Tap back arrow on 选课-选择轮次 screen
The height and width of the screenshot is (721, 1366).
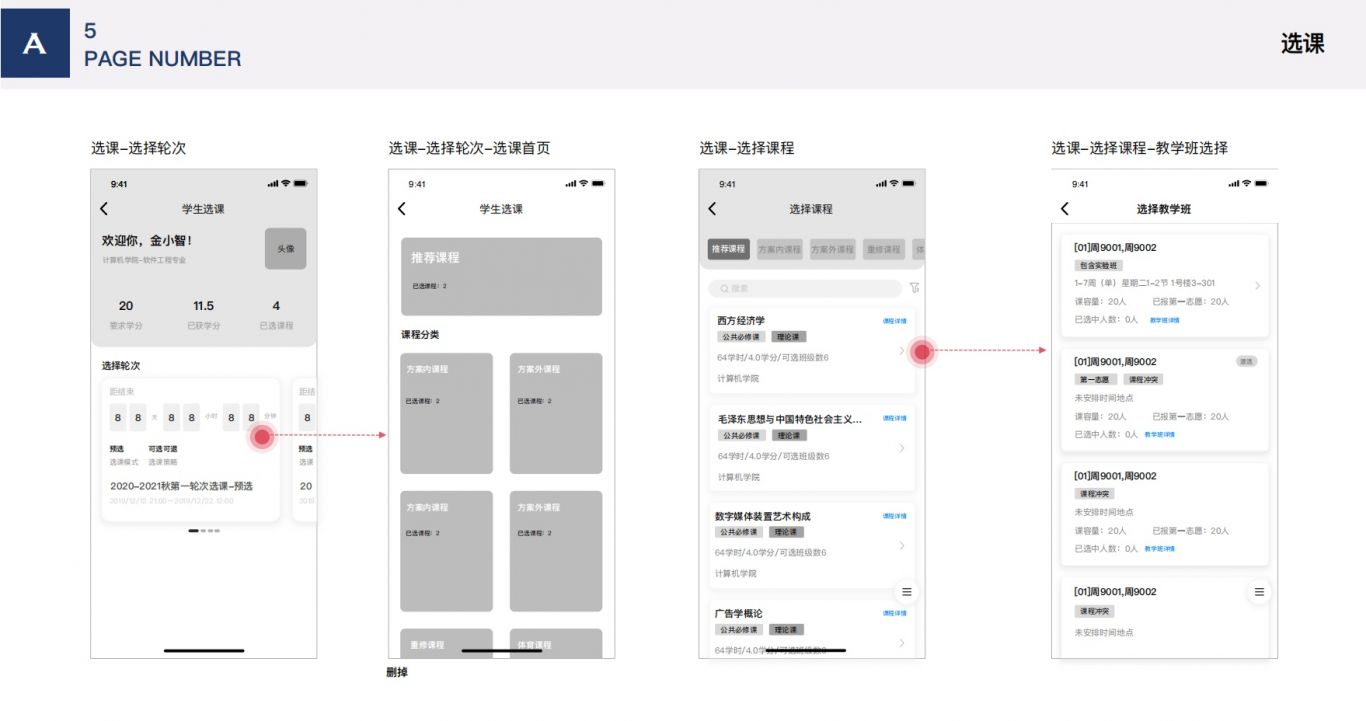pyautogui.click(x=104, y=209)
